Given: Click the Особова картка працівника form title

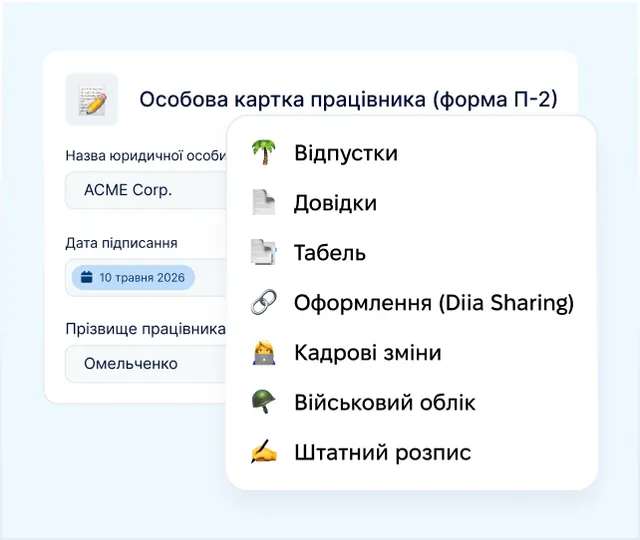Looking at the screenshot, I should [348, 99].
